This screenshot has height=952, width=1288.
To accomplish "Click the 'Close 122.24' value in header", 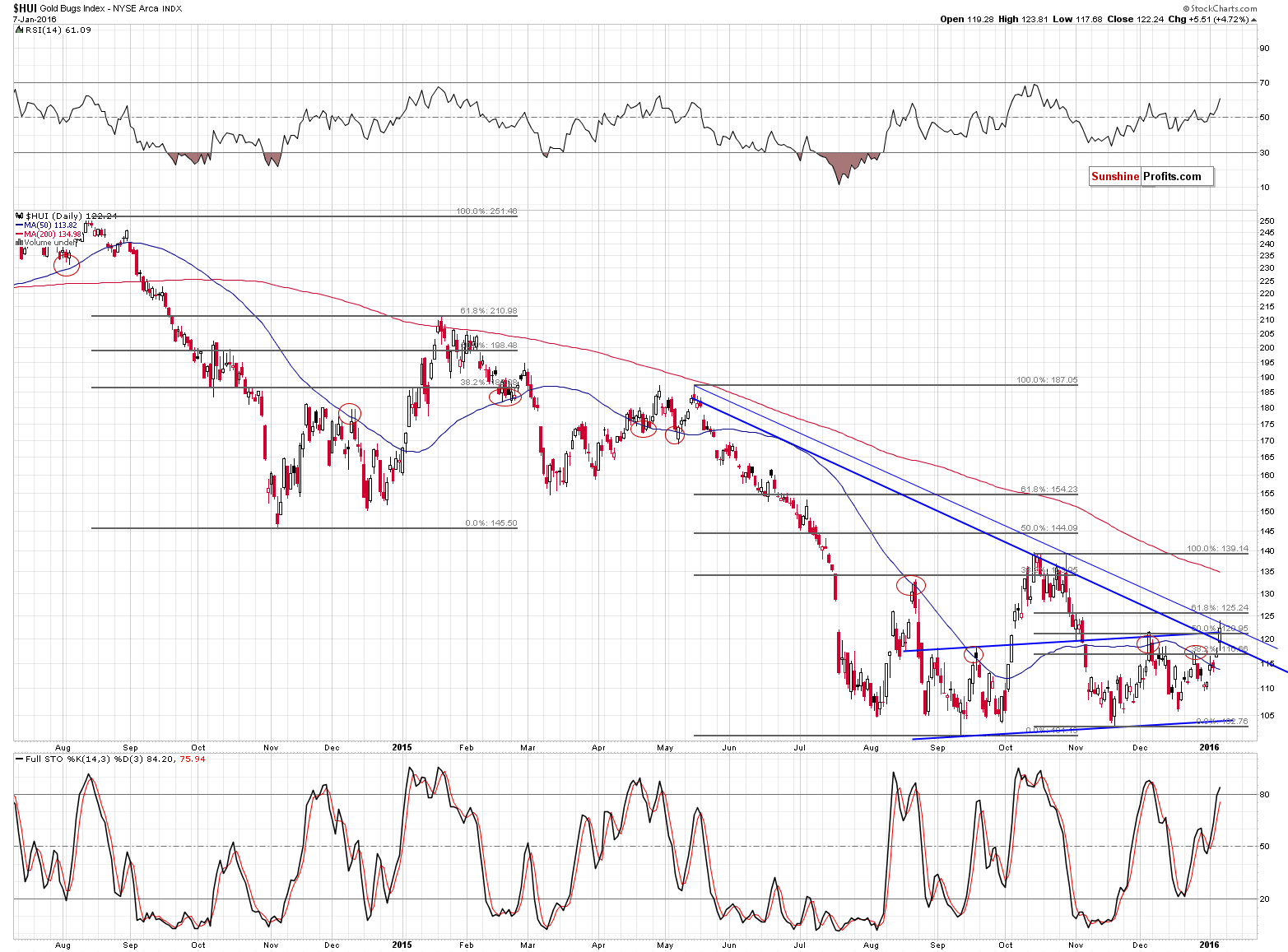I will point(1135,19).
